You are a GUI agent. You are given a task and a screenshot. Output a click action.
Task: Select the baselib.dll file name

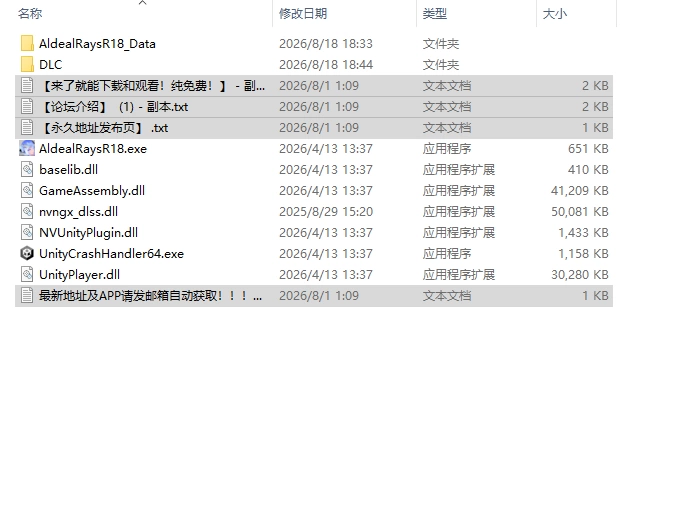tap(68, 169)
